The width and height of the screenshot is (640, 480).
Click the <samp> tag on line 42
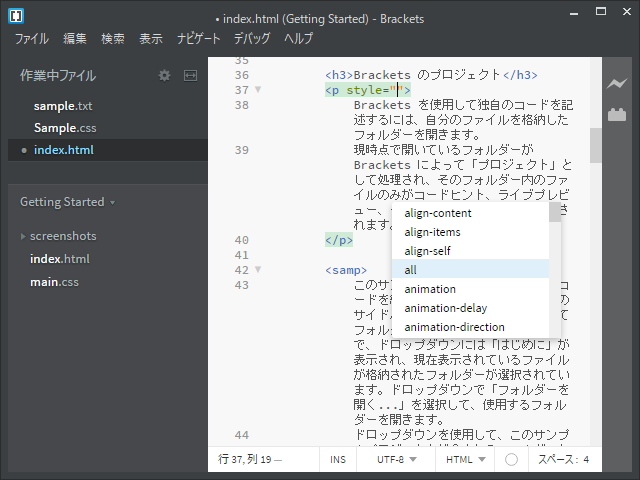click(346, 270)
